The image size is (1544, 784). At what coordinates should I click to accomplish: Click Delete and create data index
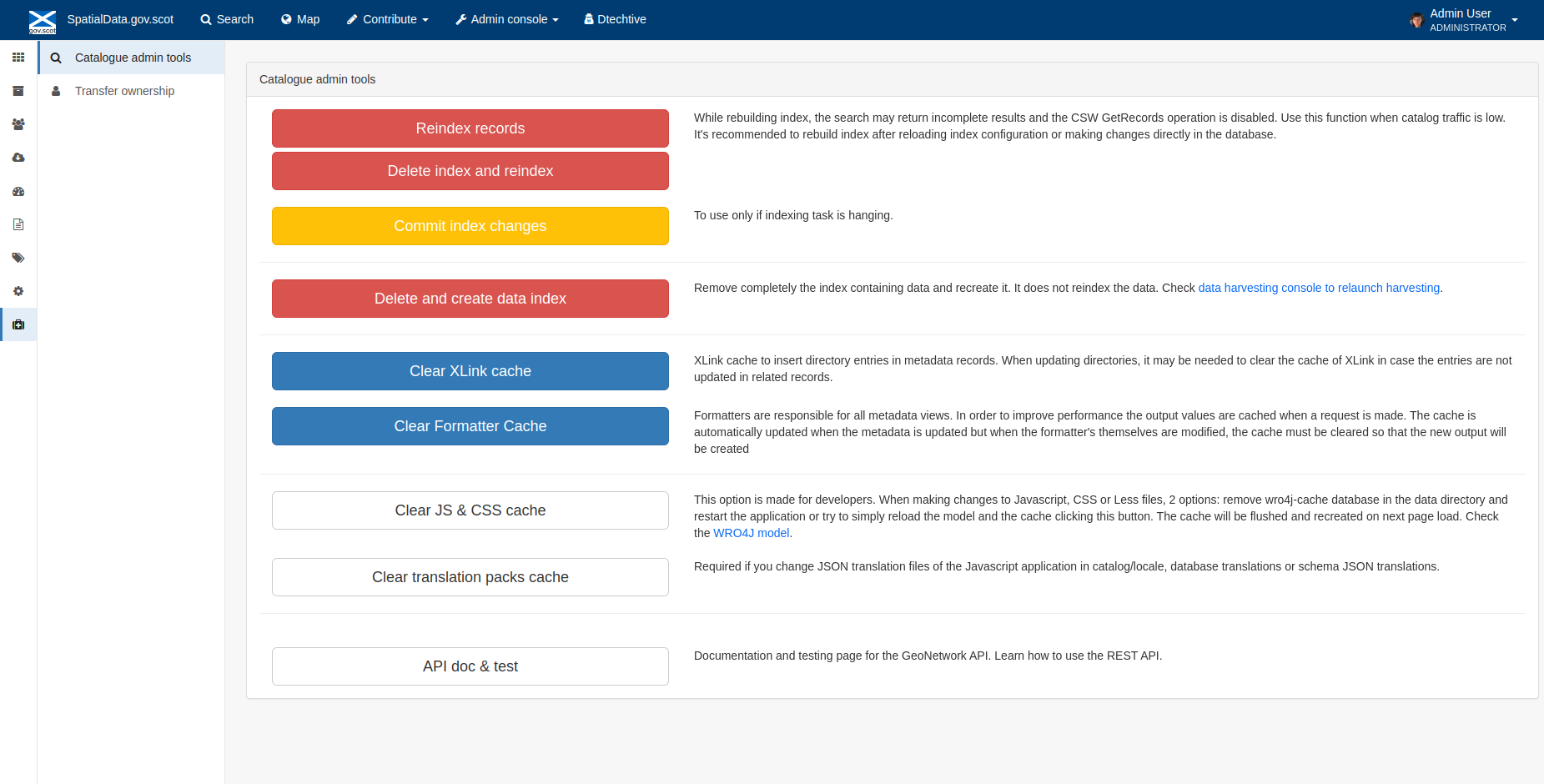coord(470,299)
